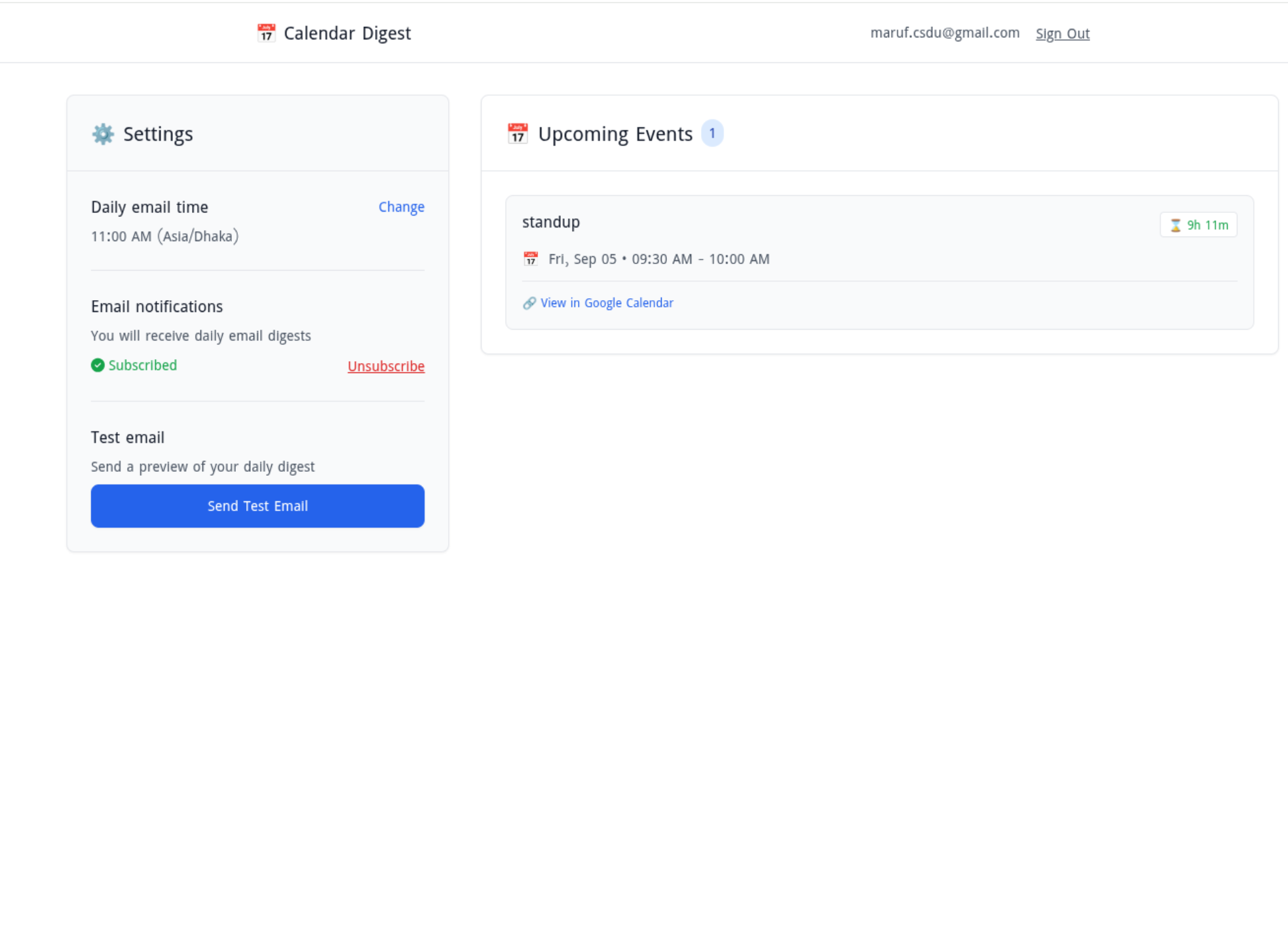Click 'Send a preview of your daily digest' text
The width and height of the screenshot is (1288, 945).
[203, 467]
